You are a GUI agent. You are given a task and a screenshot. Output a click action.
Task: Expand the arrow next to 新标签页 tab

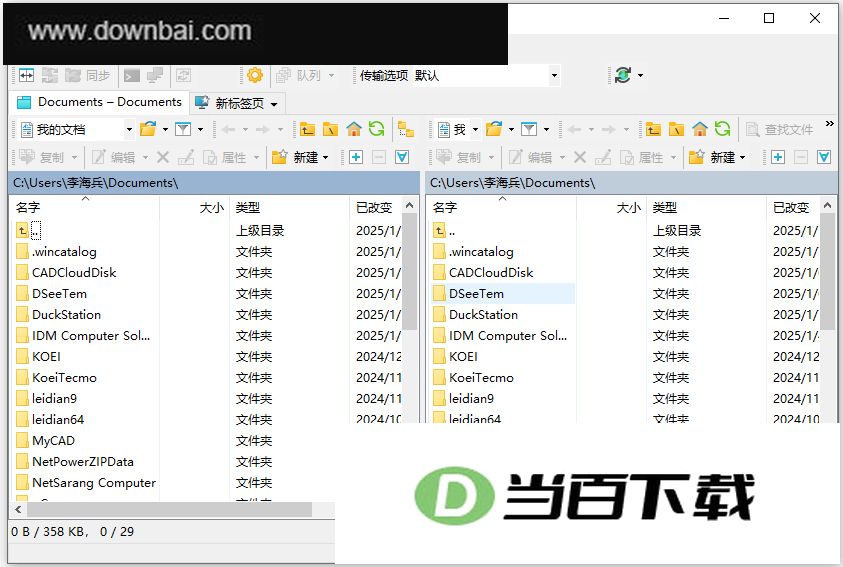coord(274,104)
